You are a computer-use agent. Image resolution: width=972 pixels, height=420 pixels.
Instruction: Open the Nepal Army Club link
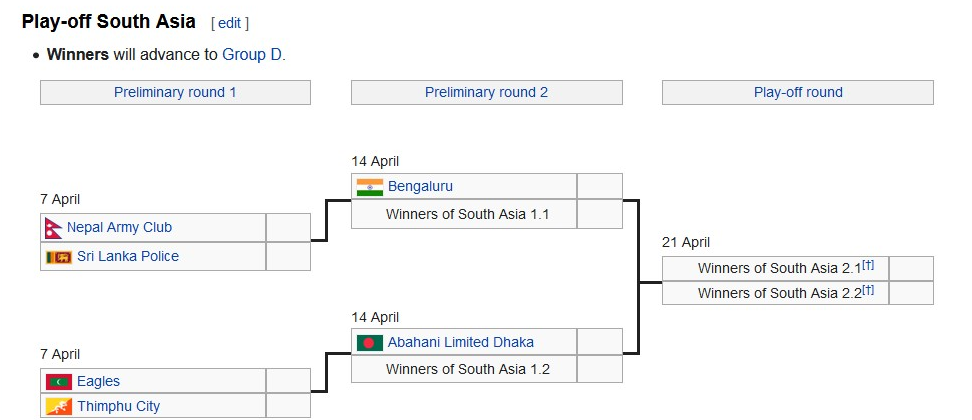coord(119,228)
